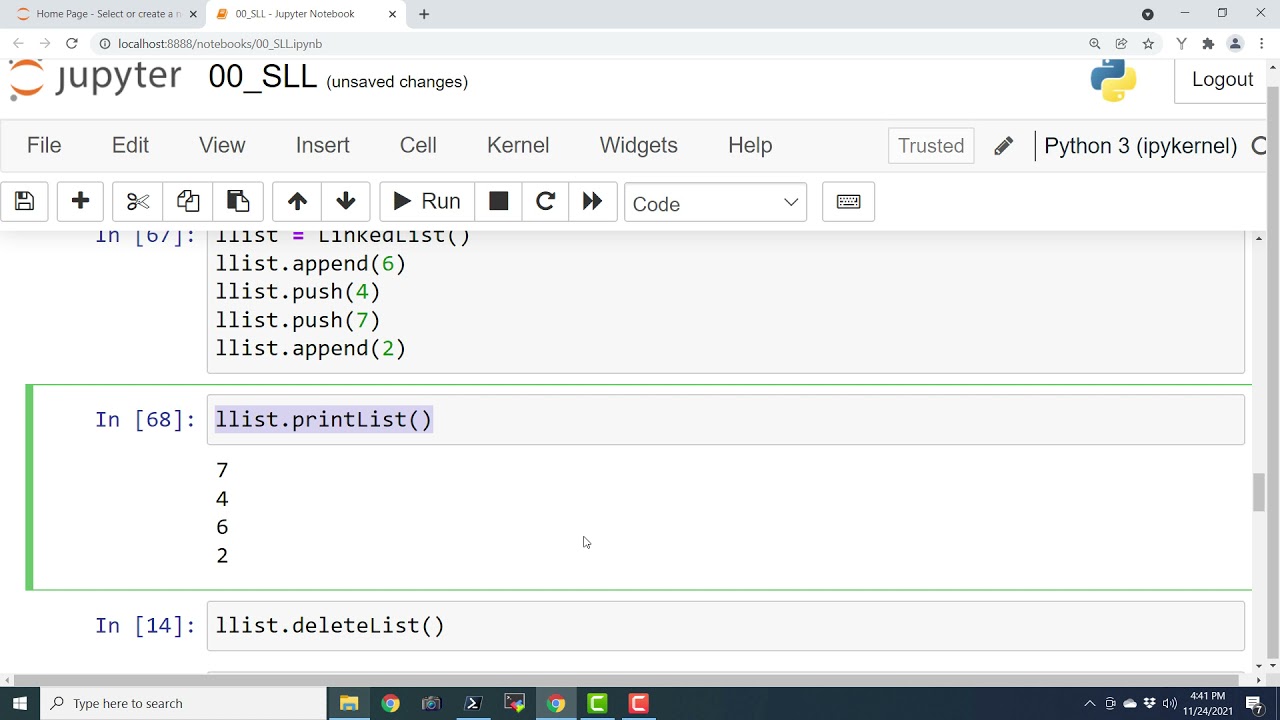Close the 00_SLL notebook tab
1280x720 pixels.
click(392, 14)
